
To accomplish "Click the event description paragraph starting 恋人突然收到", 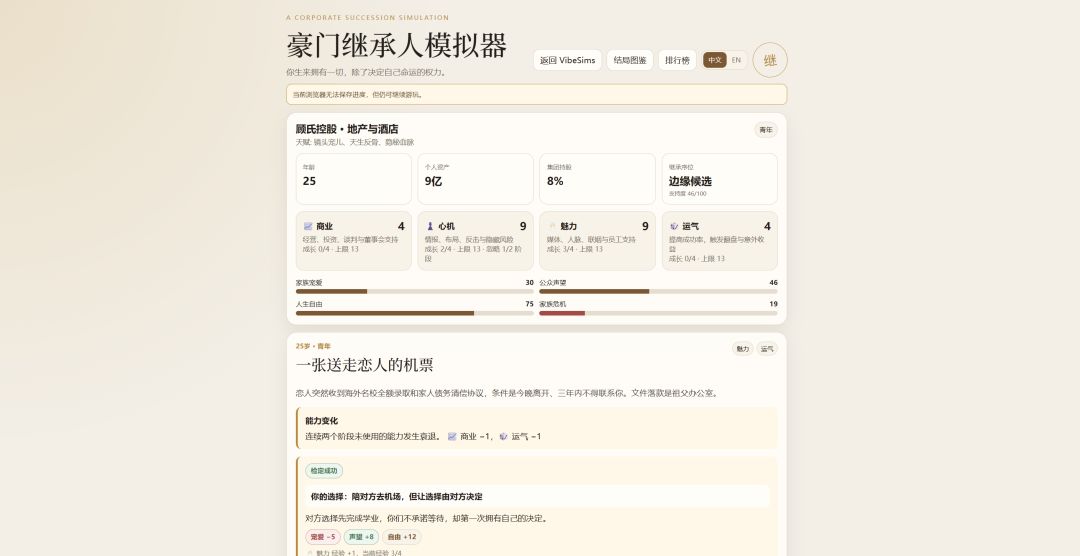I will coord(508,393).
